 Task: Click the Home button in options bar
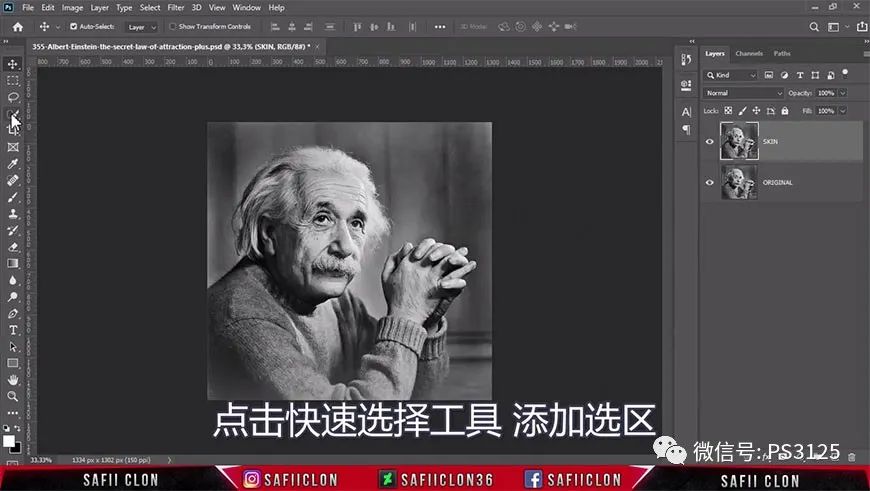pos(18,27)
